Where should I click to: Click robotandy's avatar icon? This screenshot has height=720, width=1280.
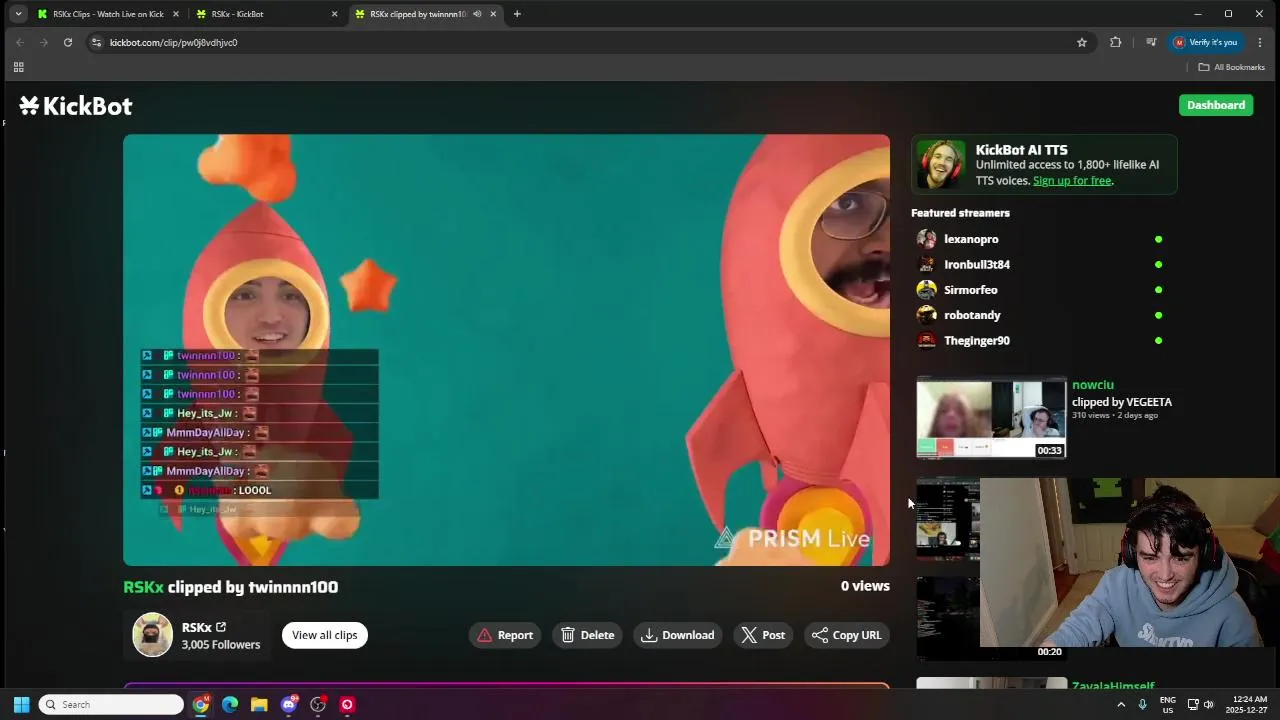[x=927, y=315]
